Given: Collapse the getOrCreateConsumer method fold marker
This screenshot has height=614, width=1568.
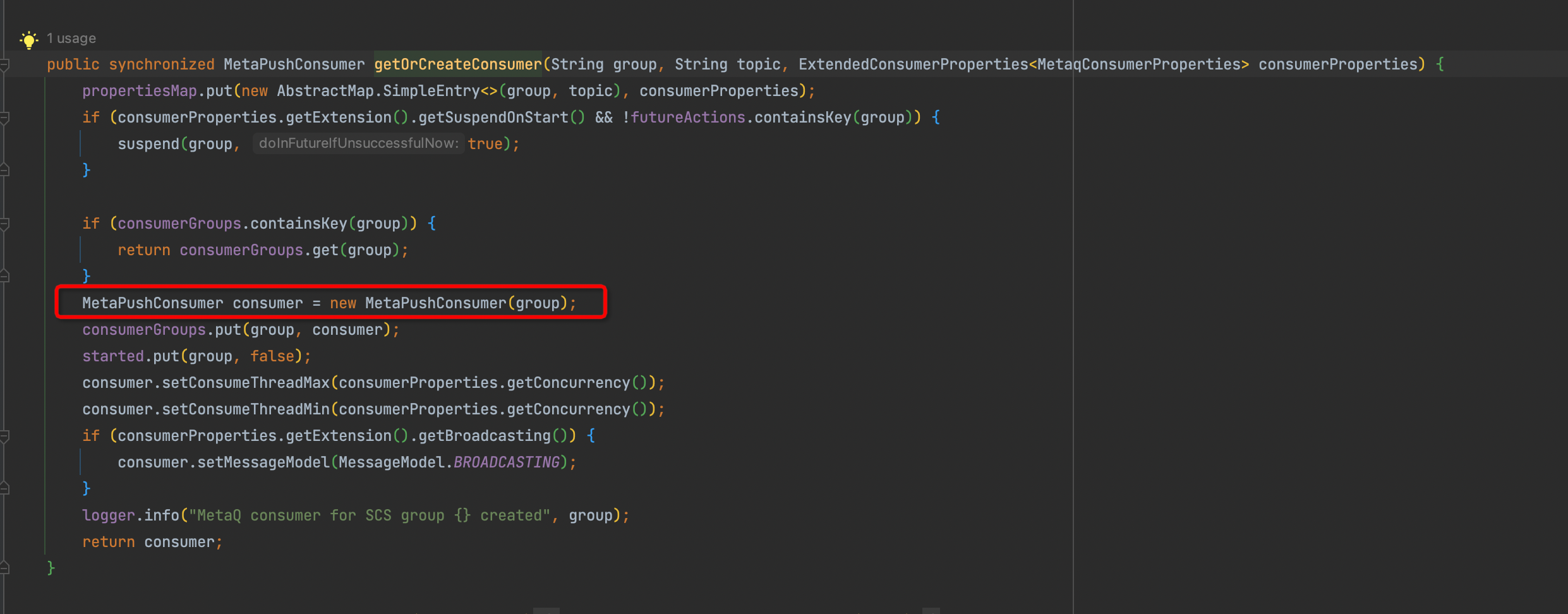Looking at the screenshot, I should (x=4, y=65).
